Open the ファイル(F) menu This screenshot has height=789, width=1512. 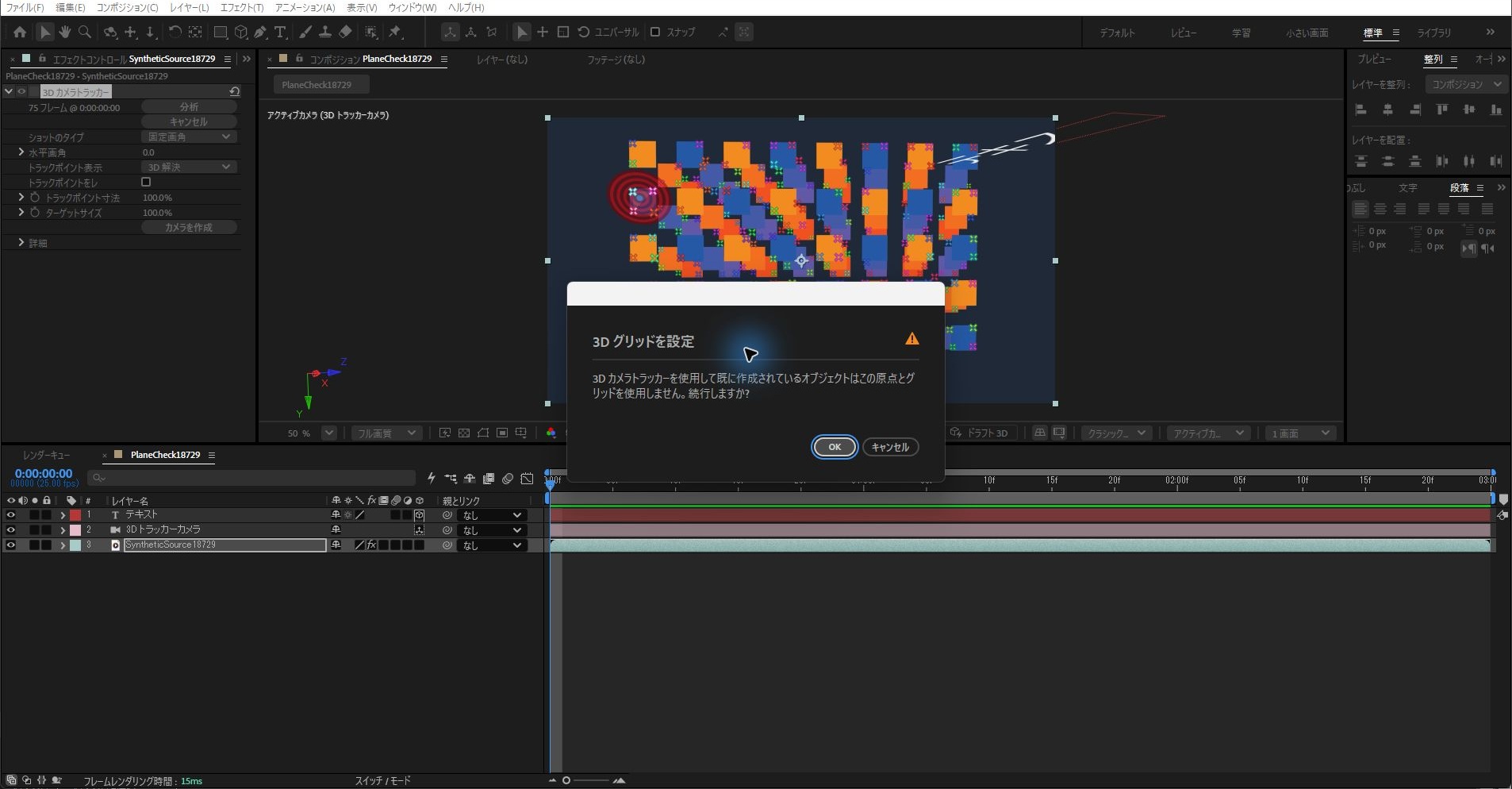tap(25, 7)
